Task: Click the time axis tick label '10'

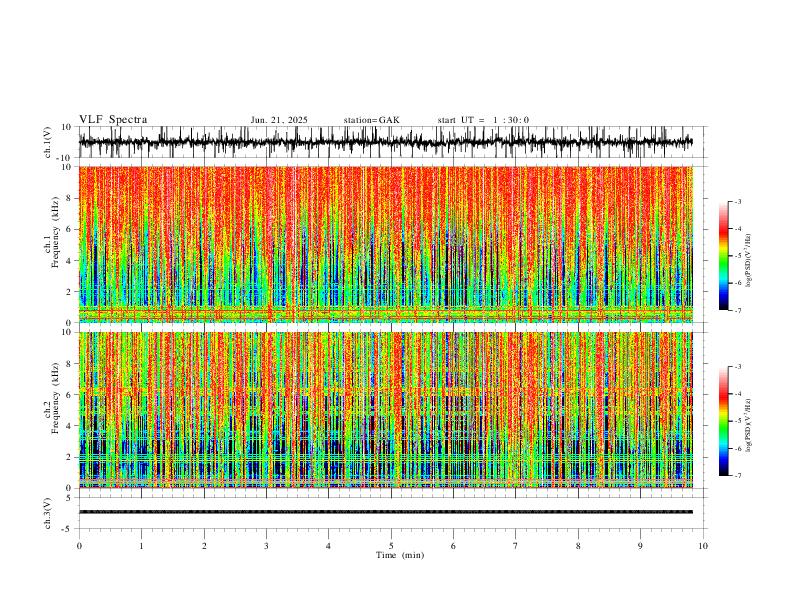Action: pos(703,546)
